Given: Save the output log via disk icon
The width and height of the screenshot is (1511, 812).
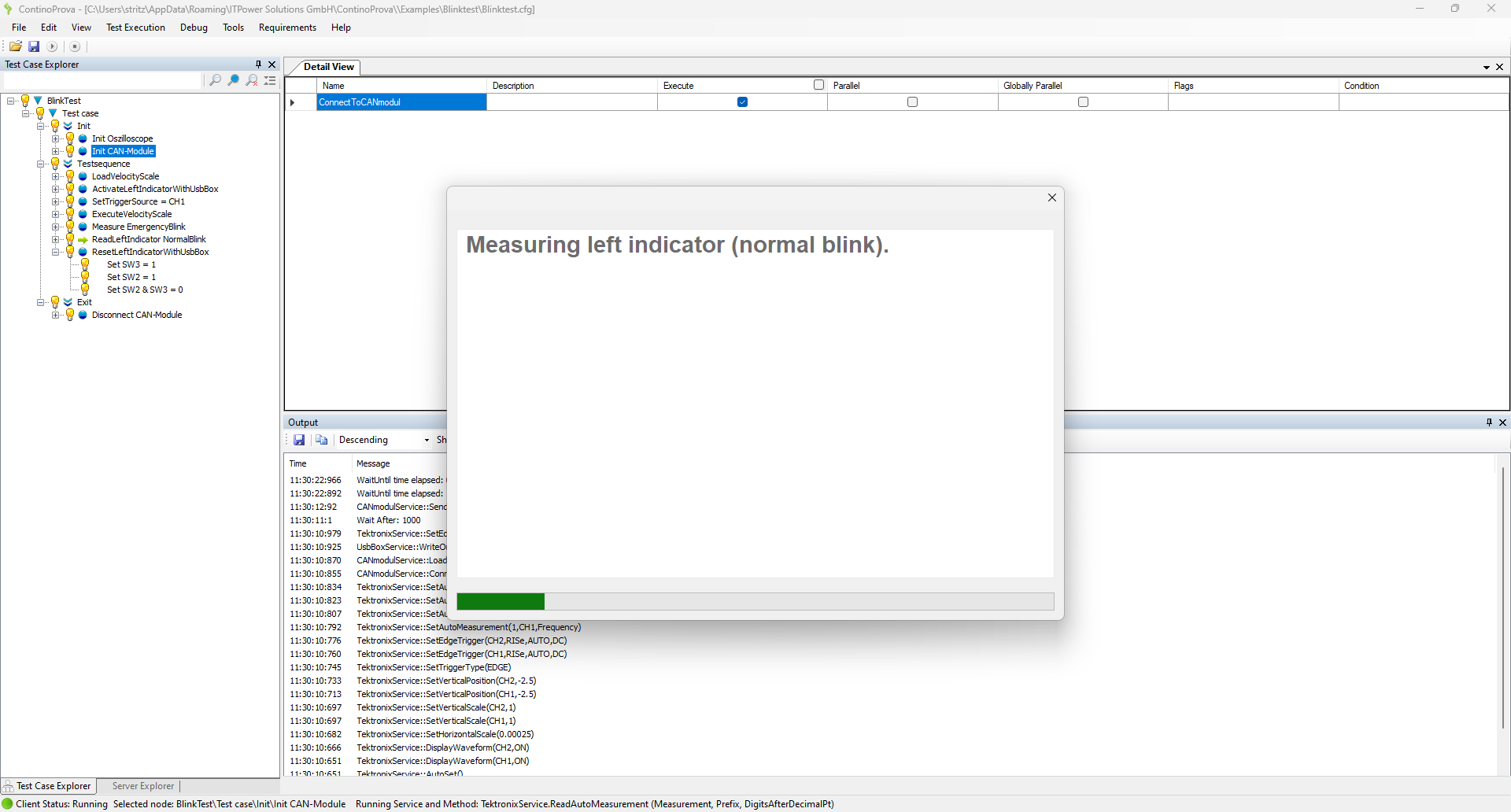Looking at the screenshot, I should (299, 440).
